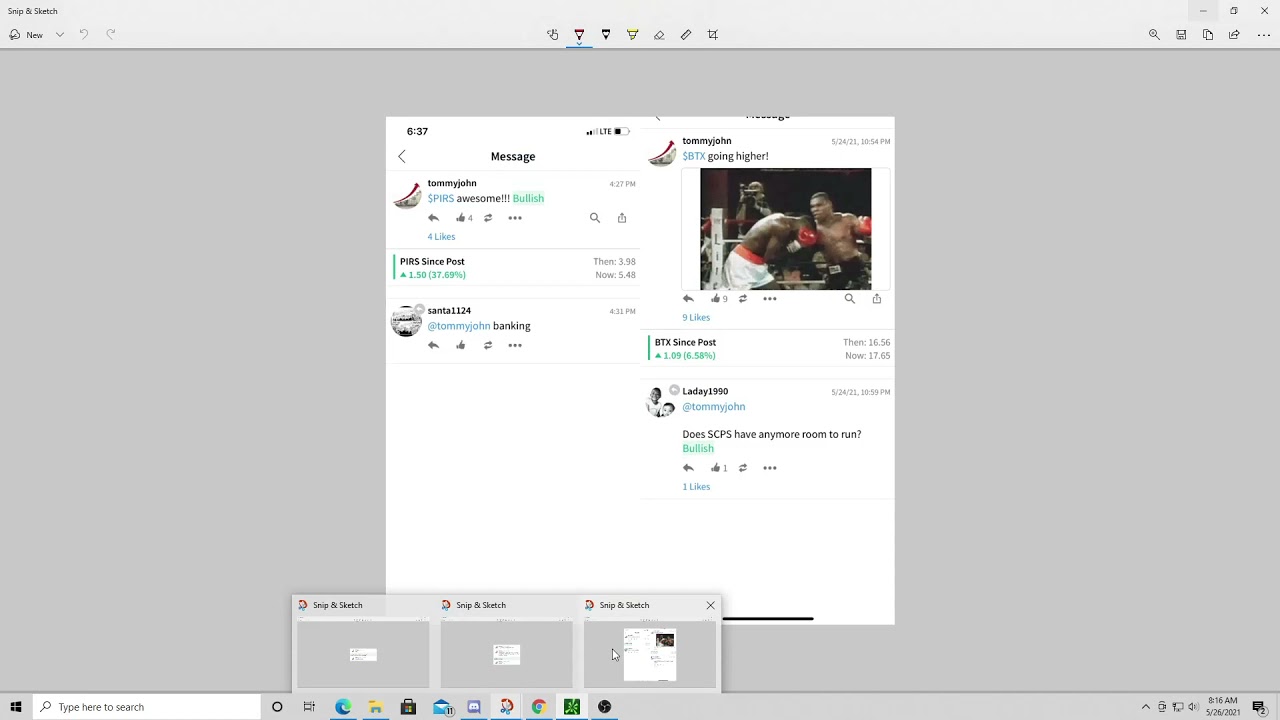Click '9 Likes' text in snip
This screenshot has width=1280, height=720.
[x=696, y=318]
